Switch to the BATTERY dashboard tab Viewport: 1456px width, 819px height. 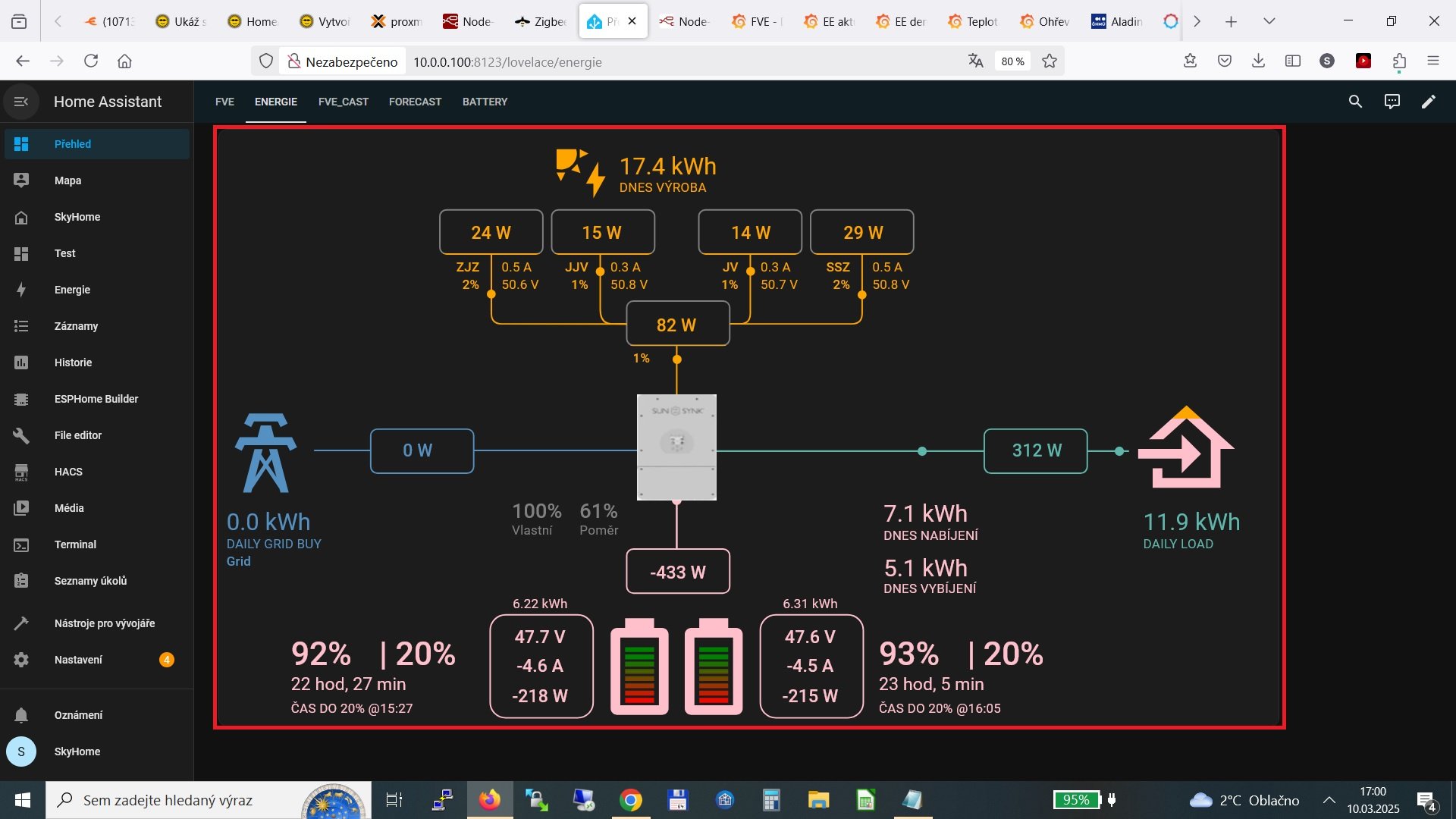click(485, 102)
